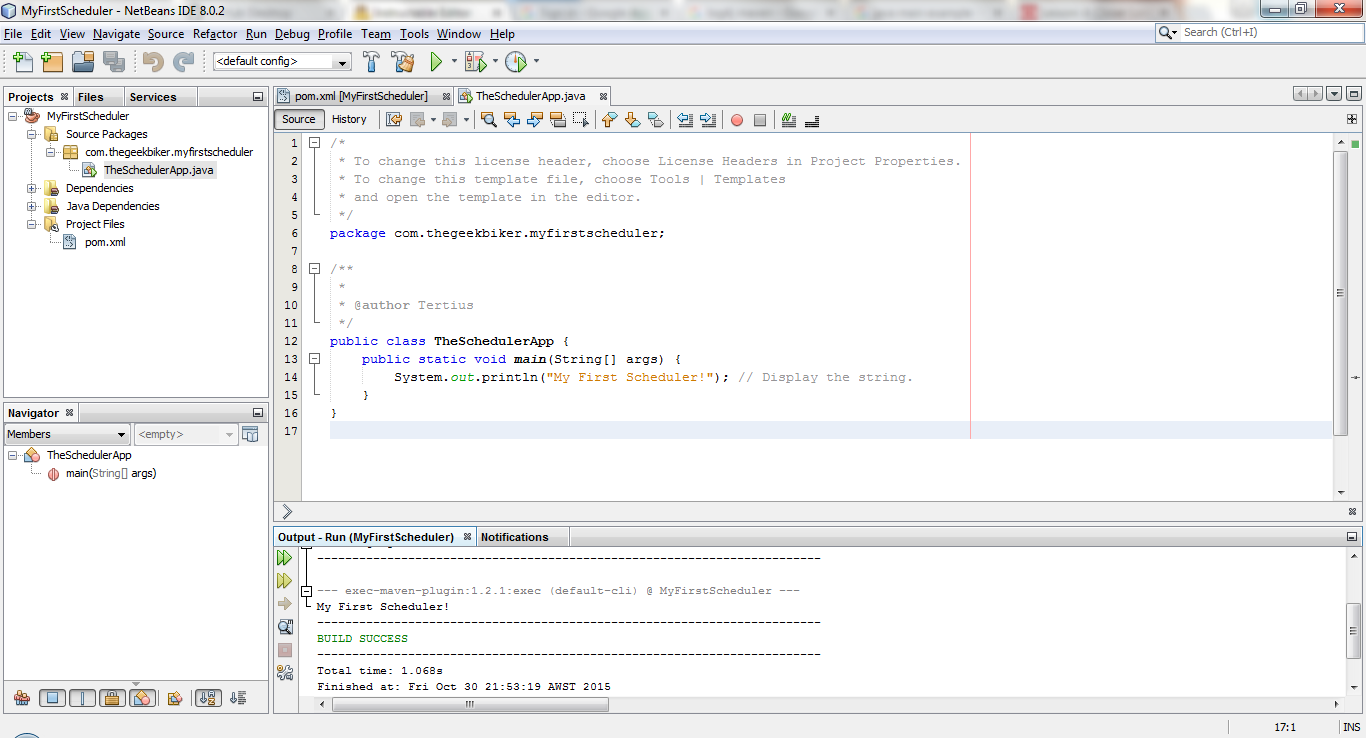The width and height of the screenshot is (1366, 738).
Task: Click the Find Selection magnifier icon
Action: [x=489, y=120]
